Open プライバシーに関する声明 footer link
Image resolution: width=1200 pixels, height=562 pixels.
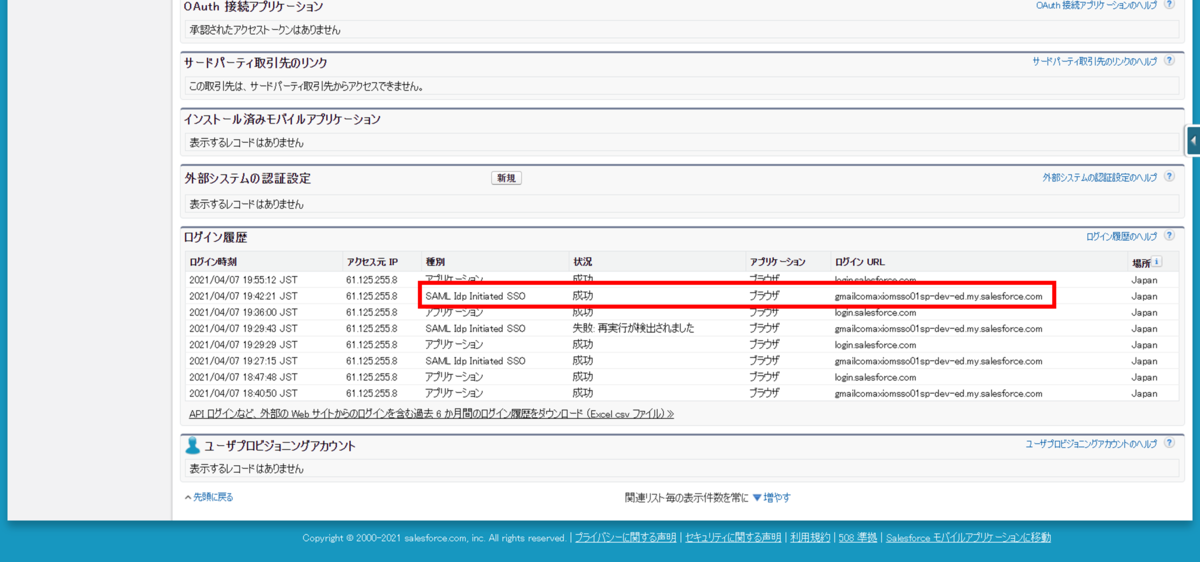click(625, 538)
